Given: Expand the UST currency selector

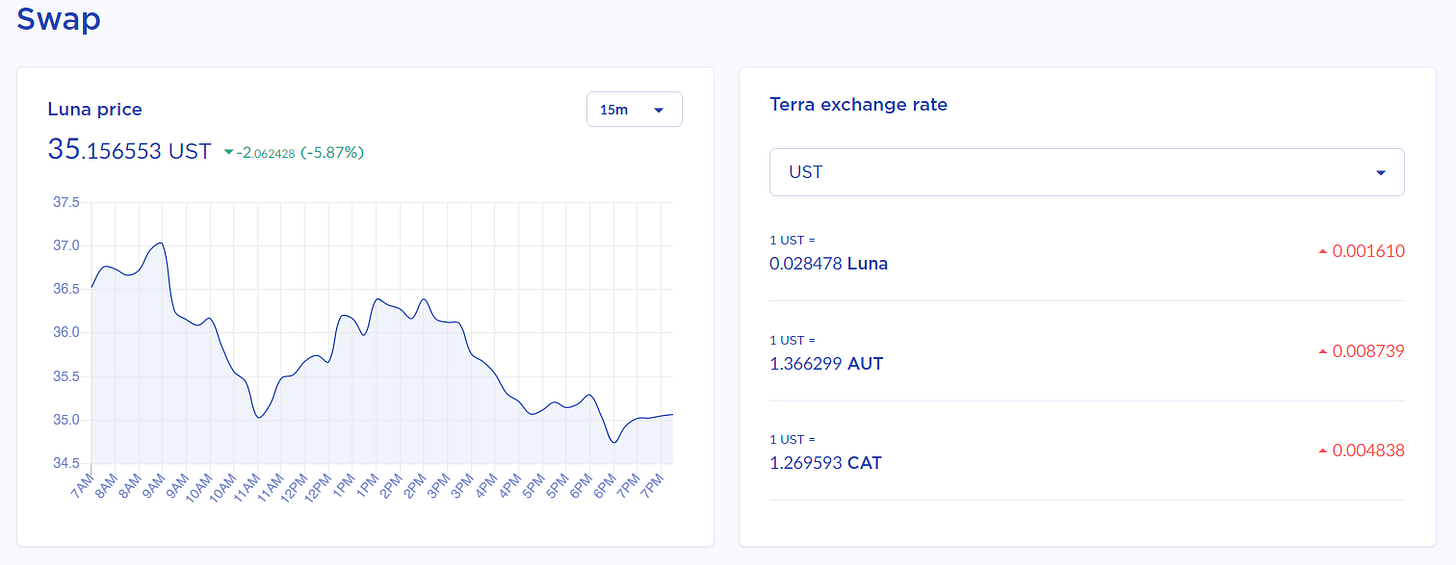Looking at the screenshot, I should (x=1086, y=172).
